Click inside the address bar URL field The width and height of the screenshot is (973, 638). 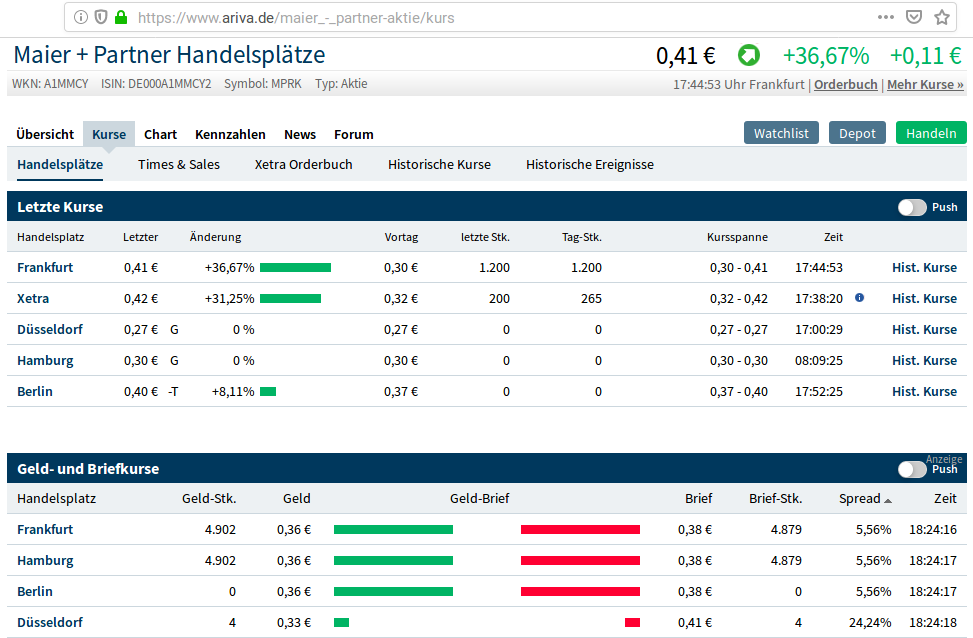[300, 17]
